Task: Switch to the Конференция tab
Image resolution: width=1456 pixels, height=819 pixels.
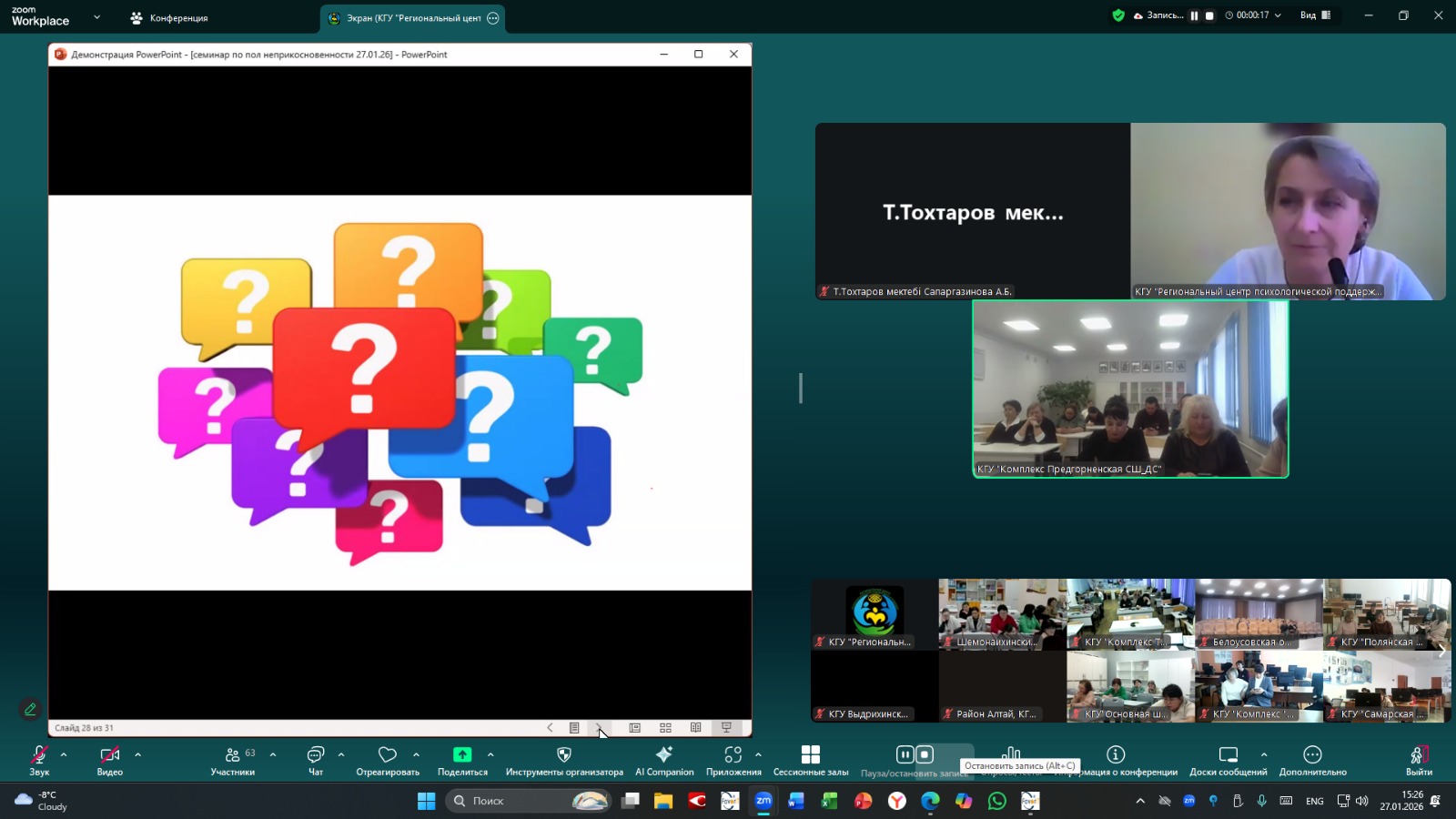Action: coord(170,18)
